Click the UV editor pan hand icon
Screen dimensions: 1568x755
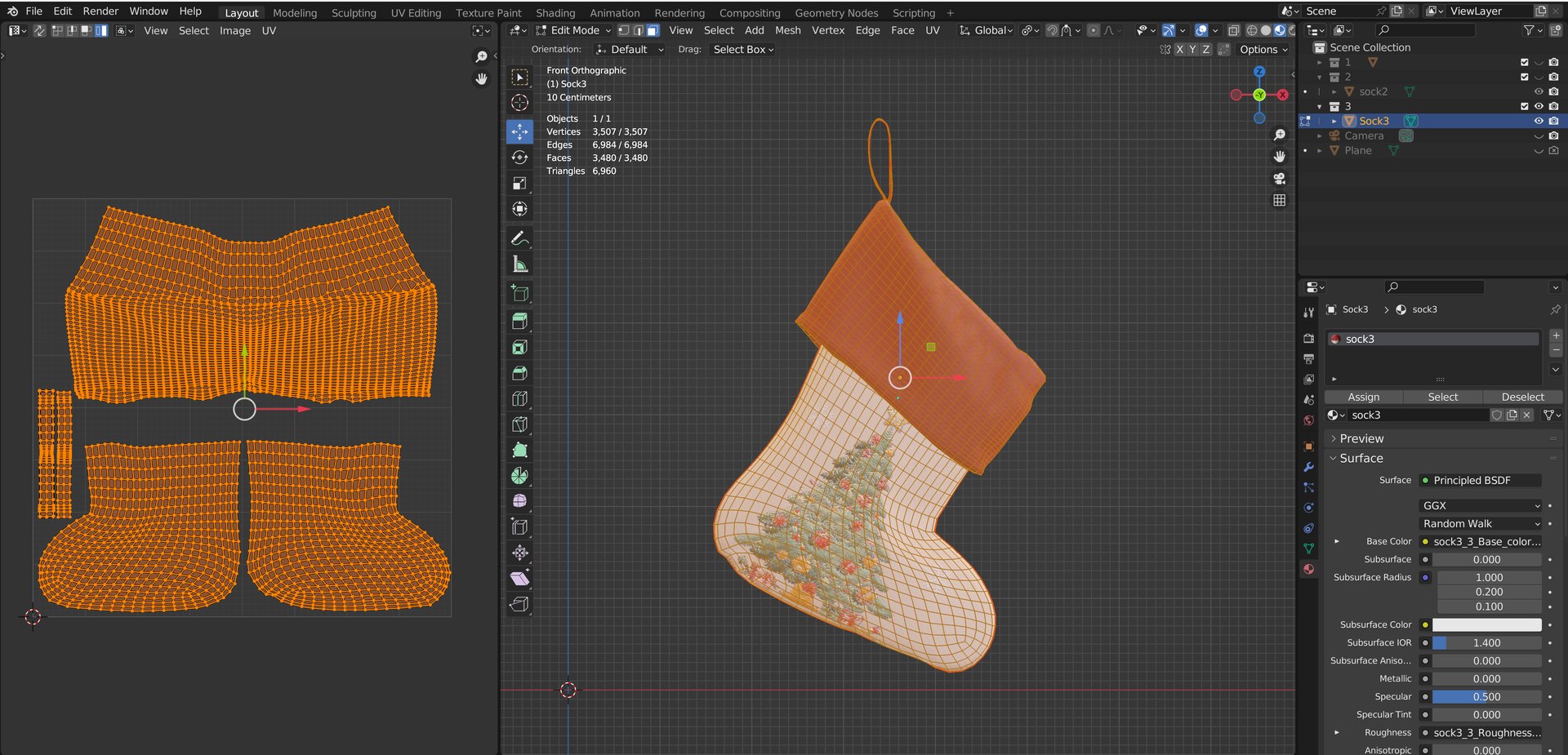pos(482,79)
